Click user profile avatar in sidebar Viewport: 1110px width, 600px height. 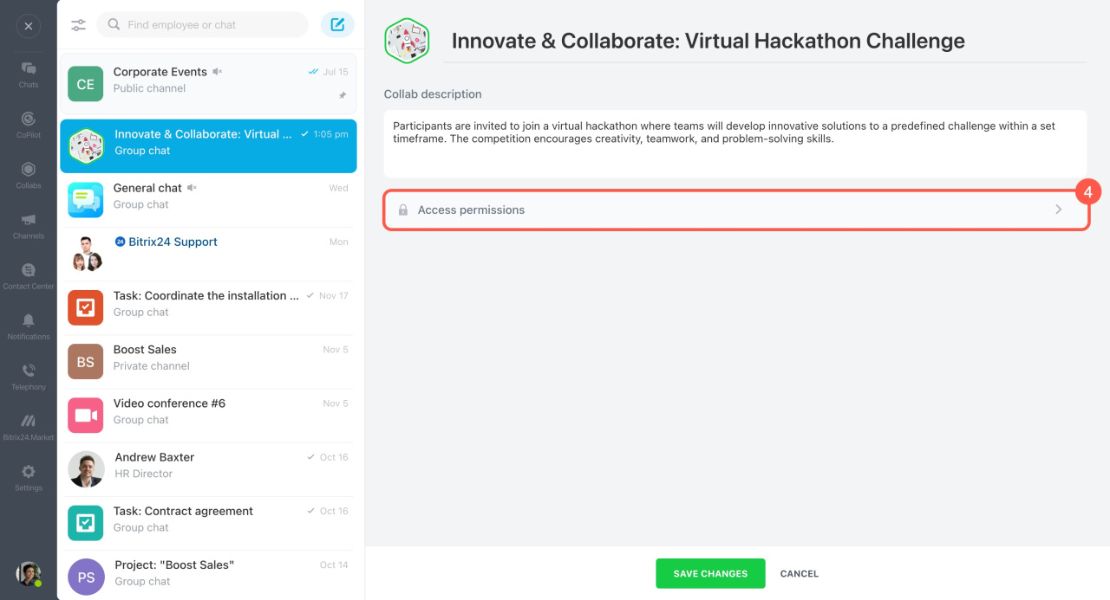pos(28,573)
